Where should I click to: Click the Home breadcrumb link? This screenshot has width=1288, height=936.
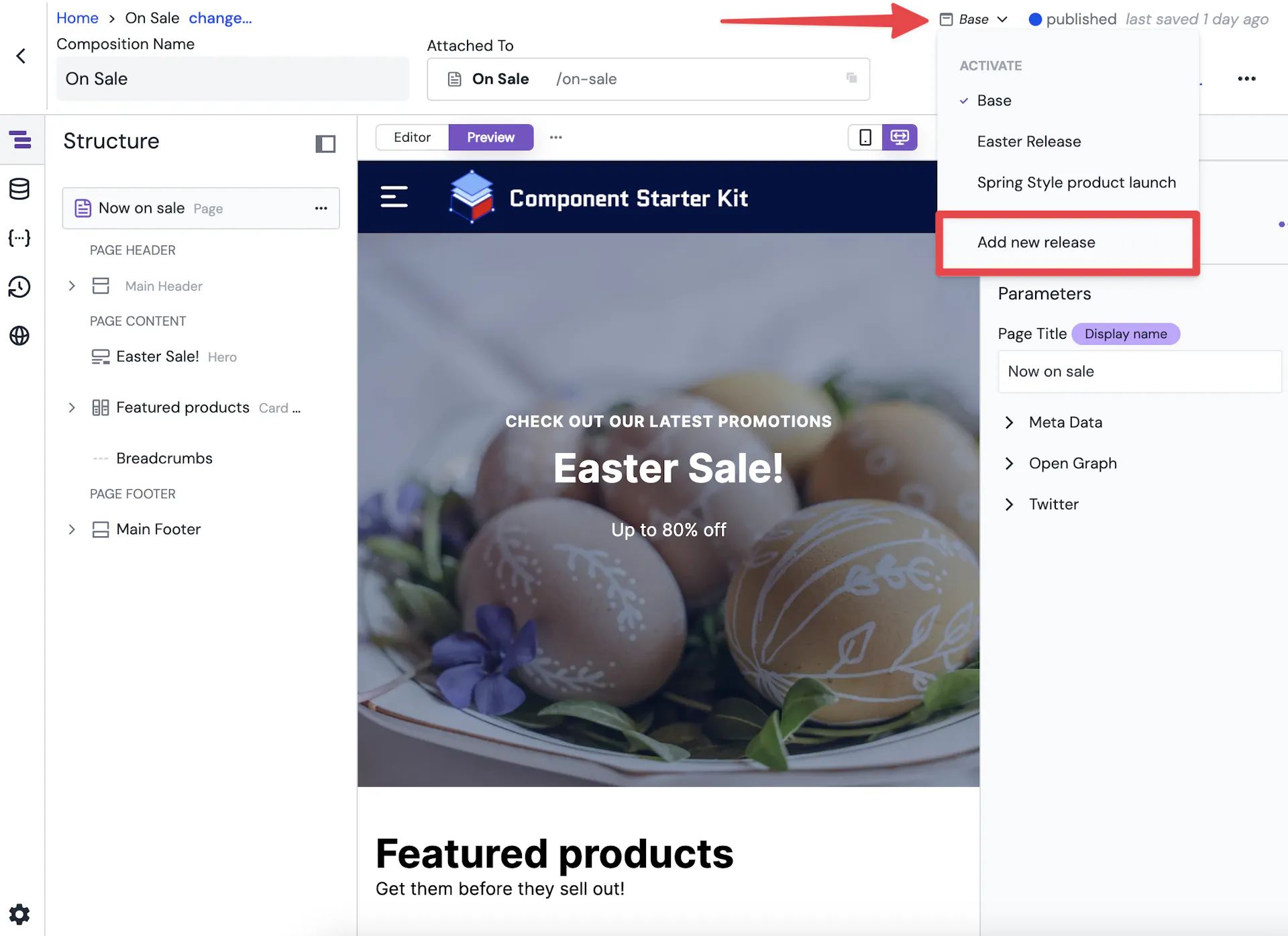tap(77, 18)
